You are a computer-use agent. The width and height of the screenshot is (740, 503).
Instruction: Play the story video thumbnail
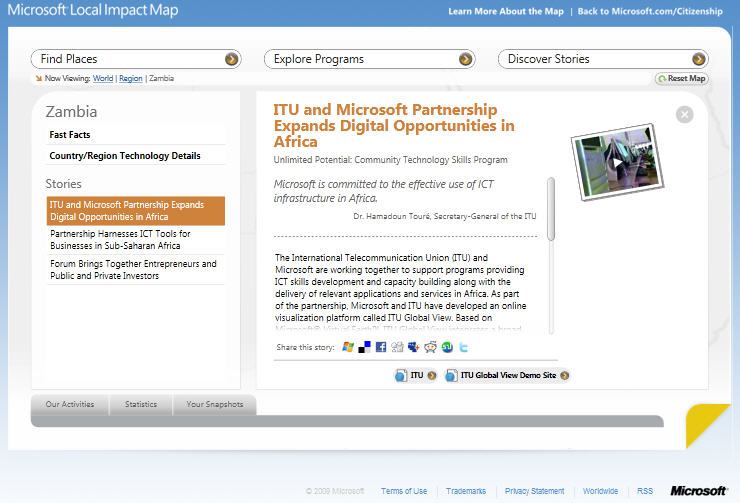[618, 162]
